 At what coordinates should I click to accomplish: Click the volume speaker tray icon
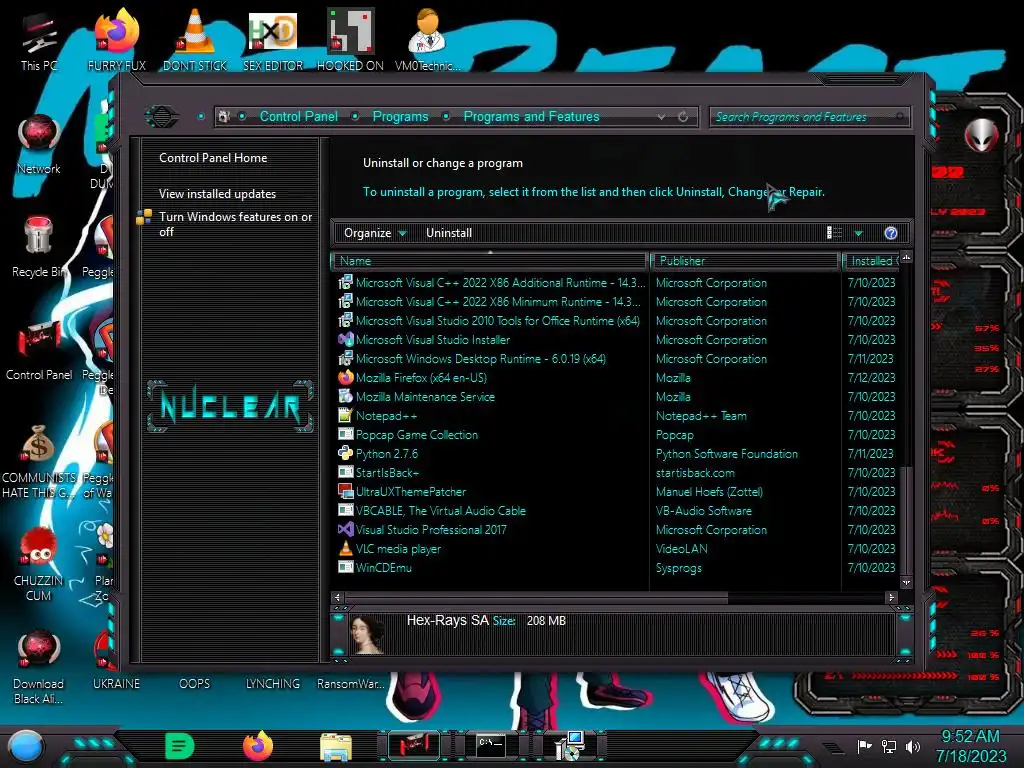[x=913, y=746]
